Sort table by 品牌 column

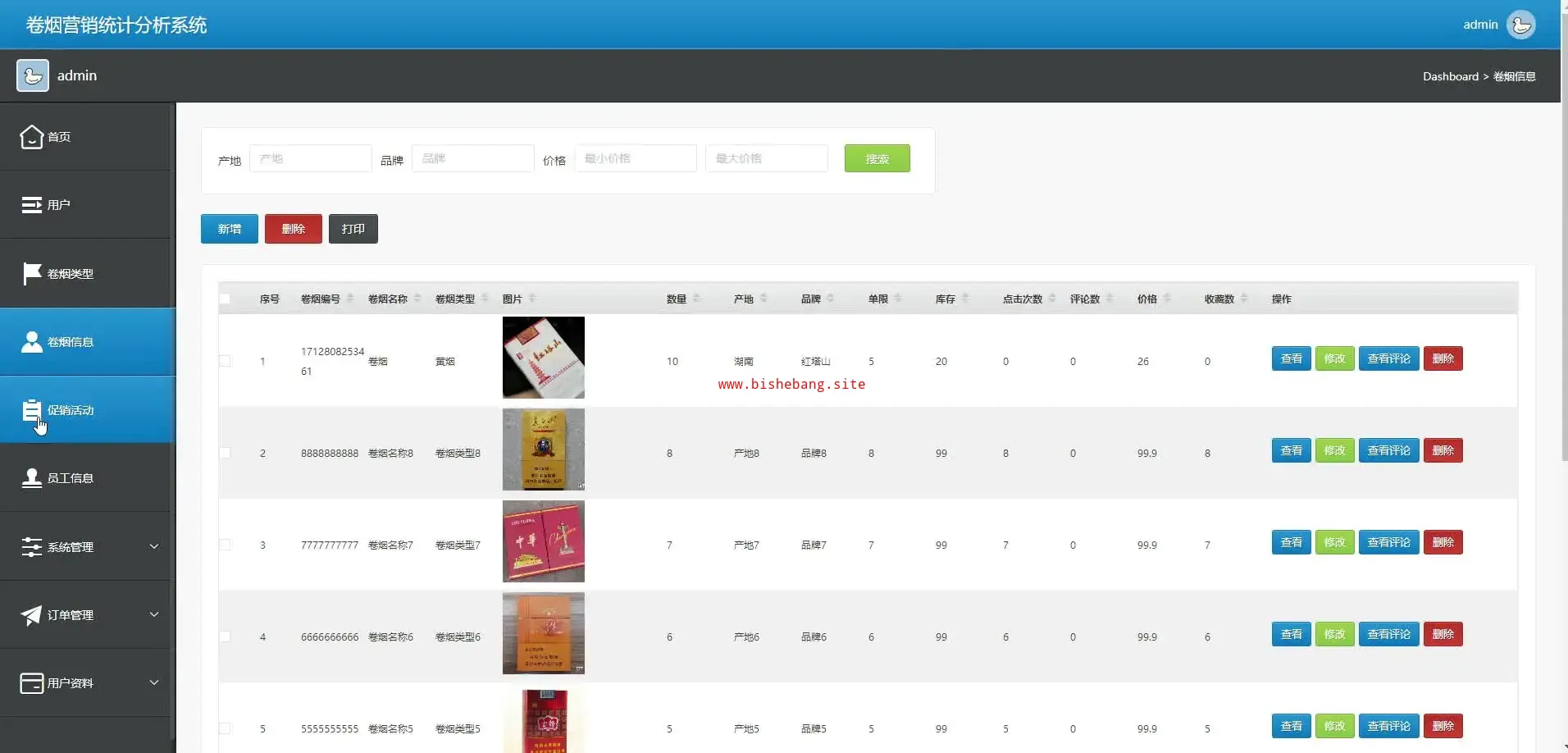(831, 299)
